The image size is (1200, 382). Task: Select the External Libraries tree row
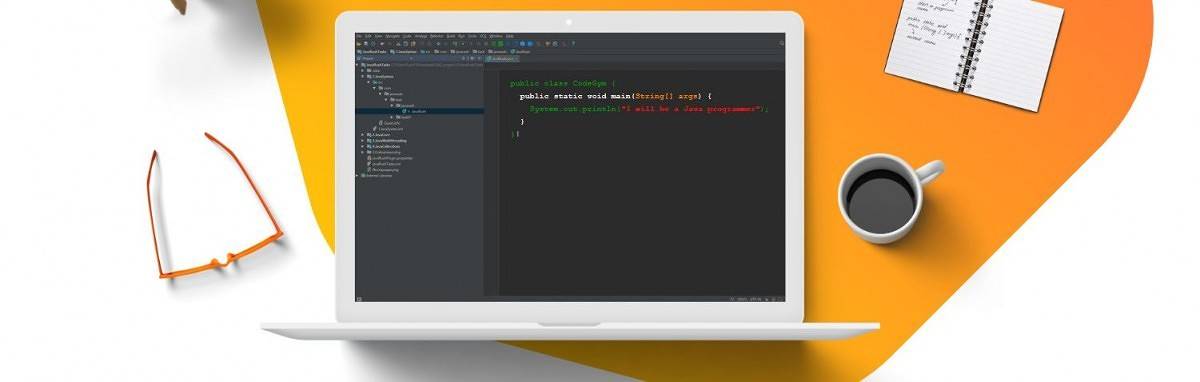[x=419, y=176]
